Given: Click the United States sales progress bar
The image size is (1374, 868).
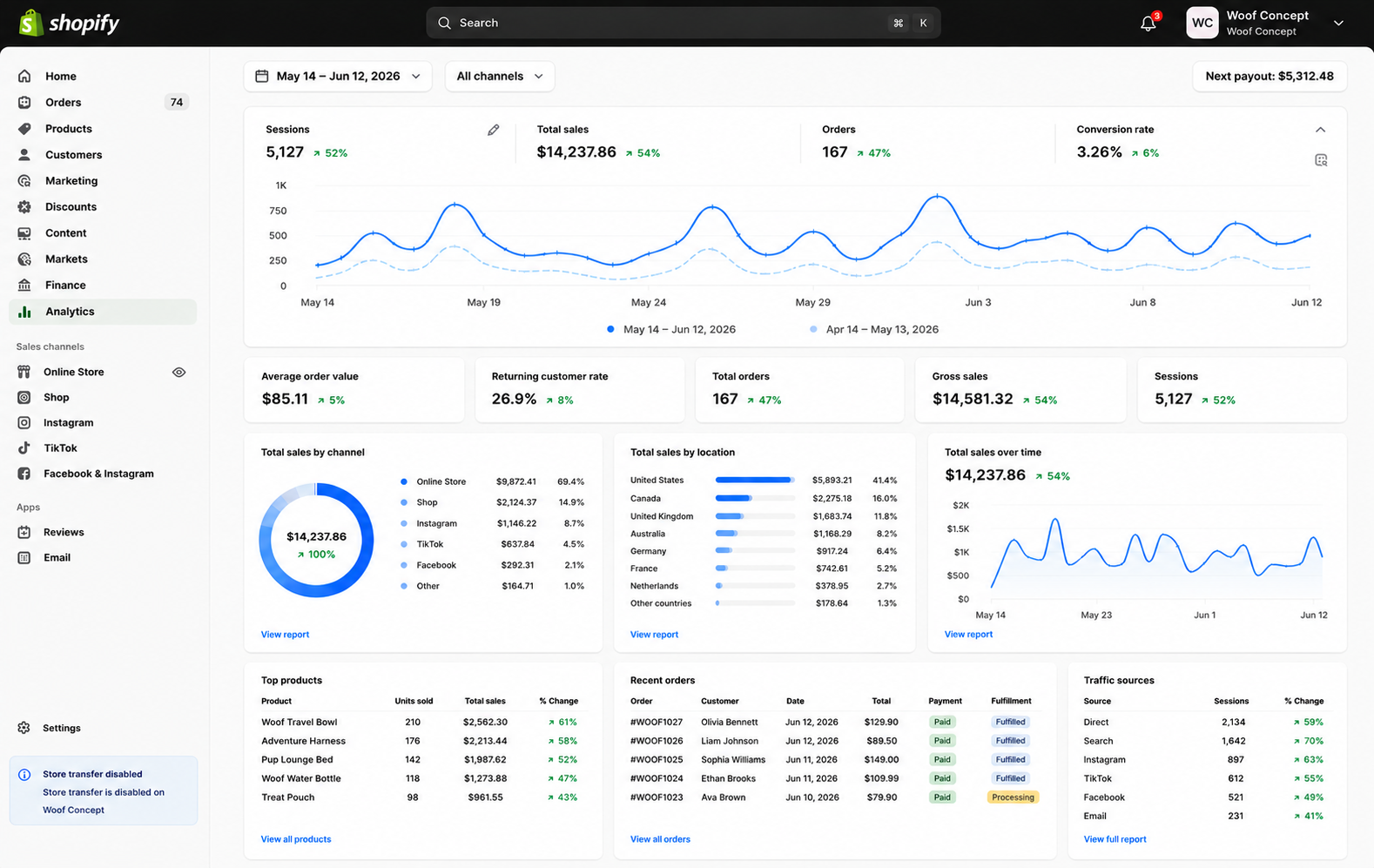Looking at the screenshot, I should (755, 480).
